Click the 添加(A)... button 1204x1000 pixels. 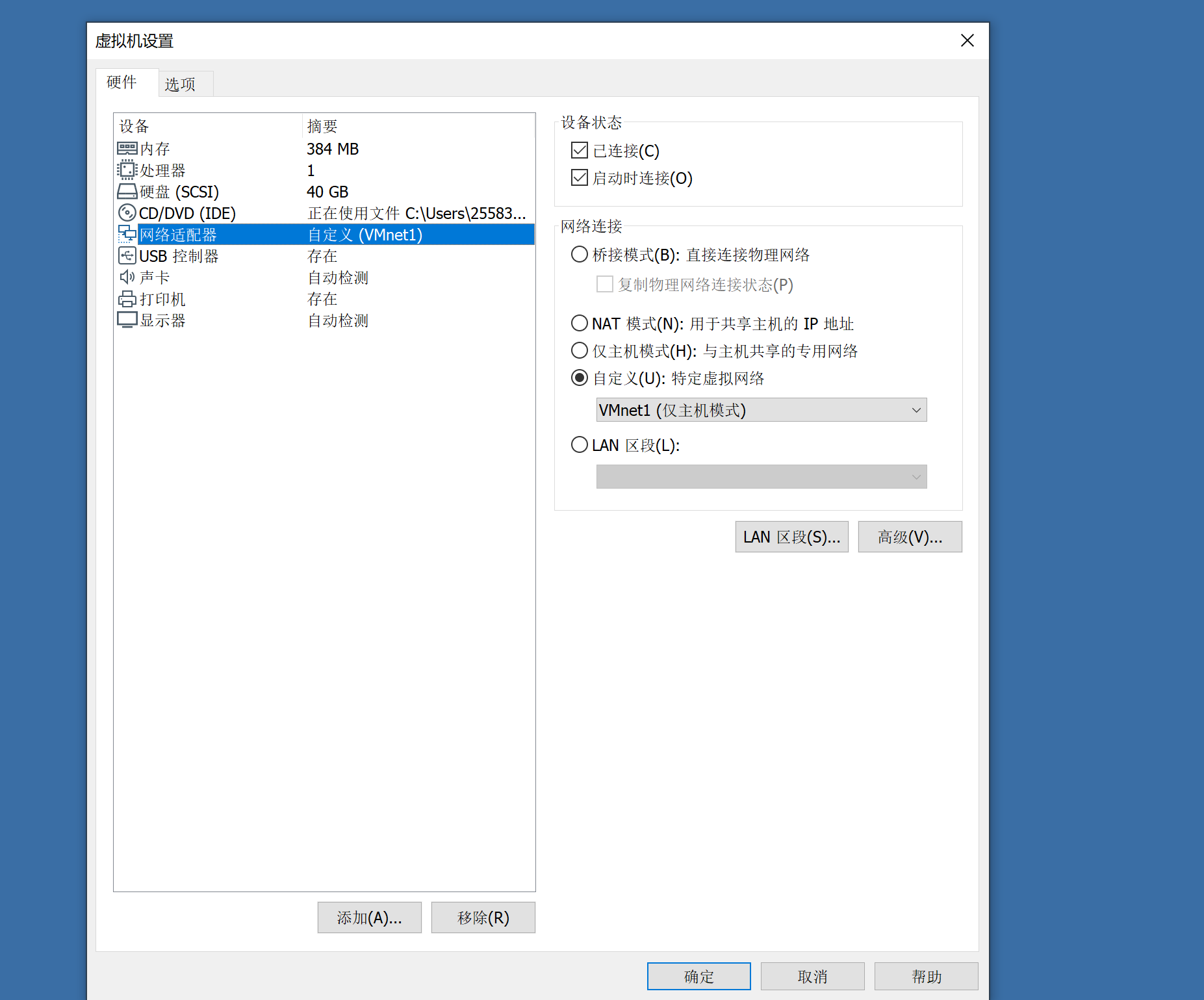pyautogui.click(x=369, y=917)
